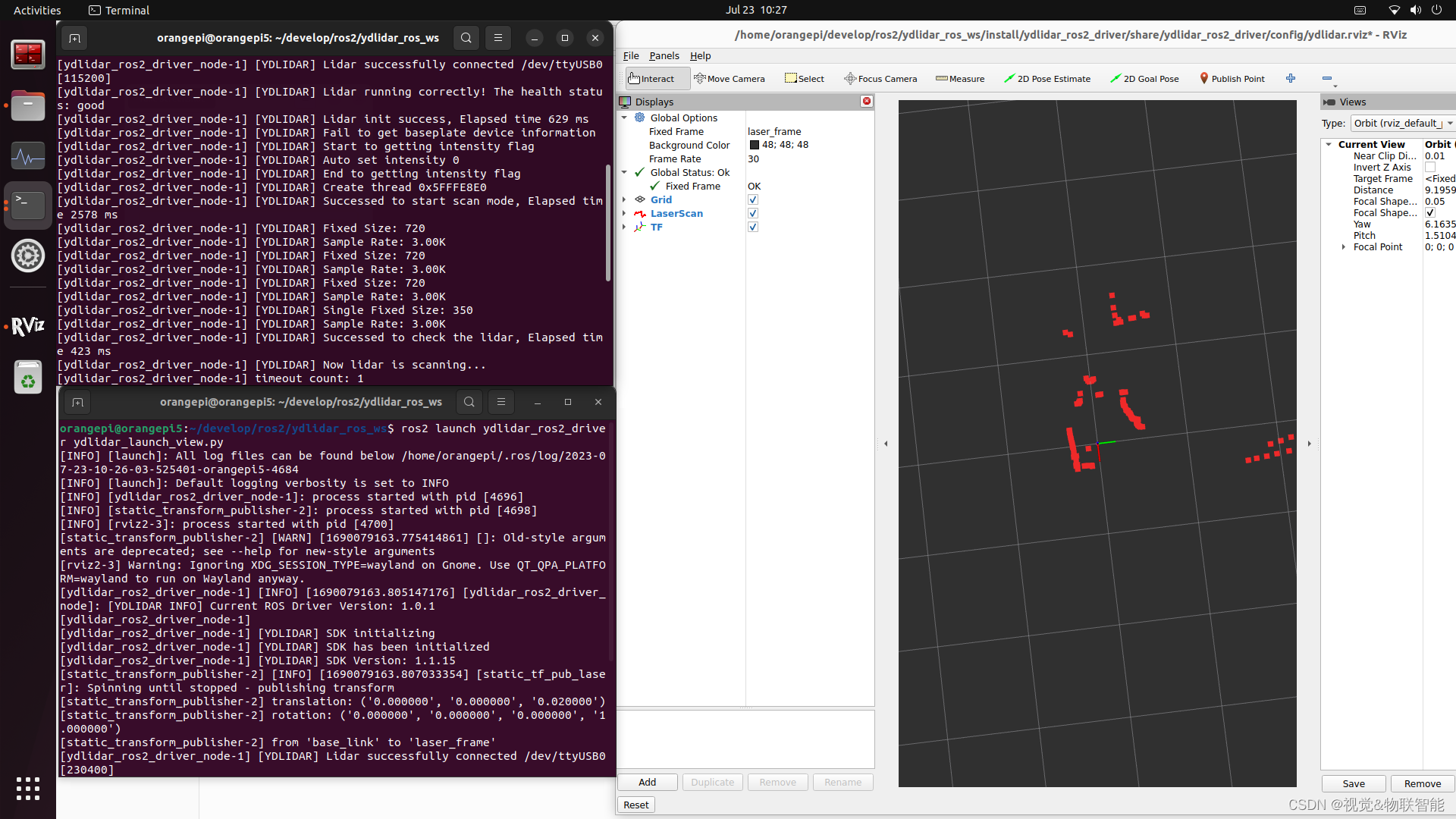Toggle the Grid display checkbox
The height and width of the screenshot is (819, 1456).
pos(753,199)
